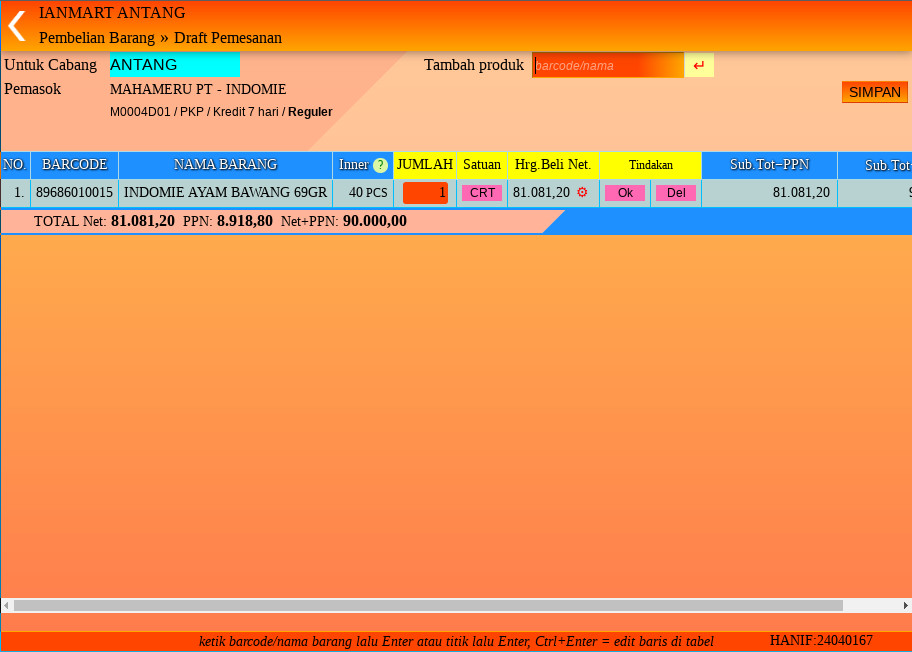The width and height of the screenshot is (912, 652).
Task: Click the Sub.Tot-PPN column header
Action: [769, 165]
